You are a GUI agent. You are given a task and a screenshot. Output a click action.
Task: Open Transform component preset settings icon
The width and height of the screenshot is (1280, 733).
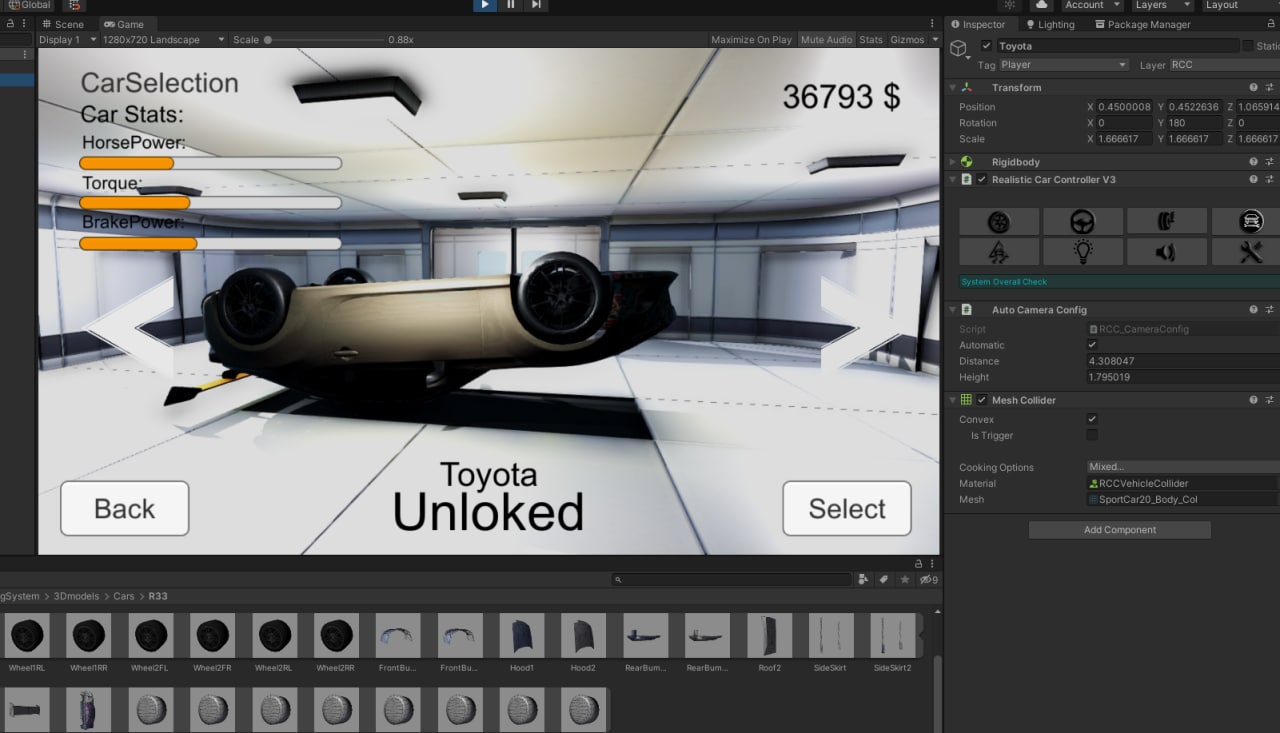point(1269,88)
